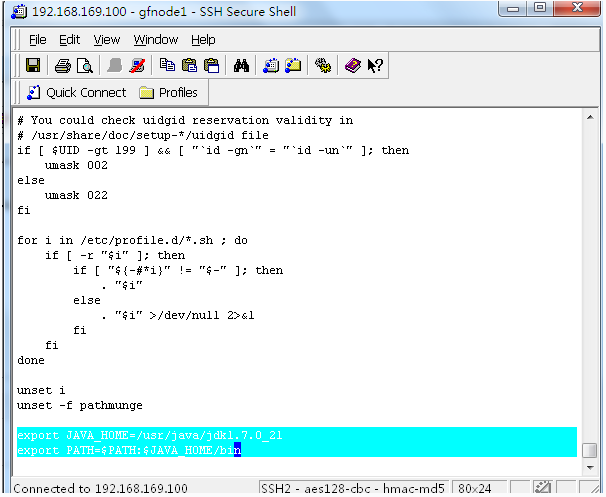Click the scrollbar down arrow
This screenshot has height=497, width=606.
590,468
